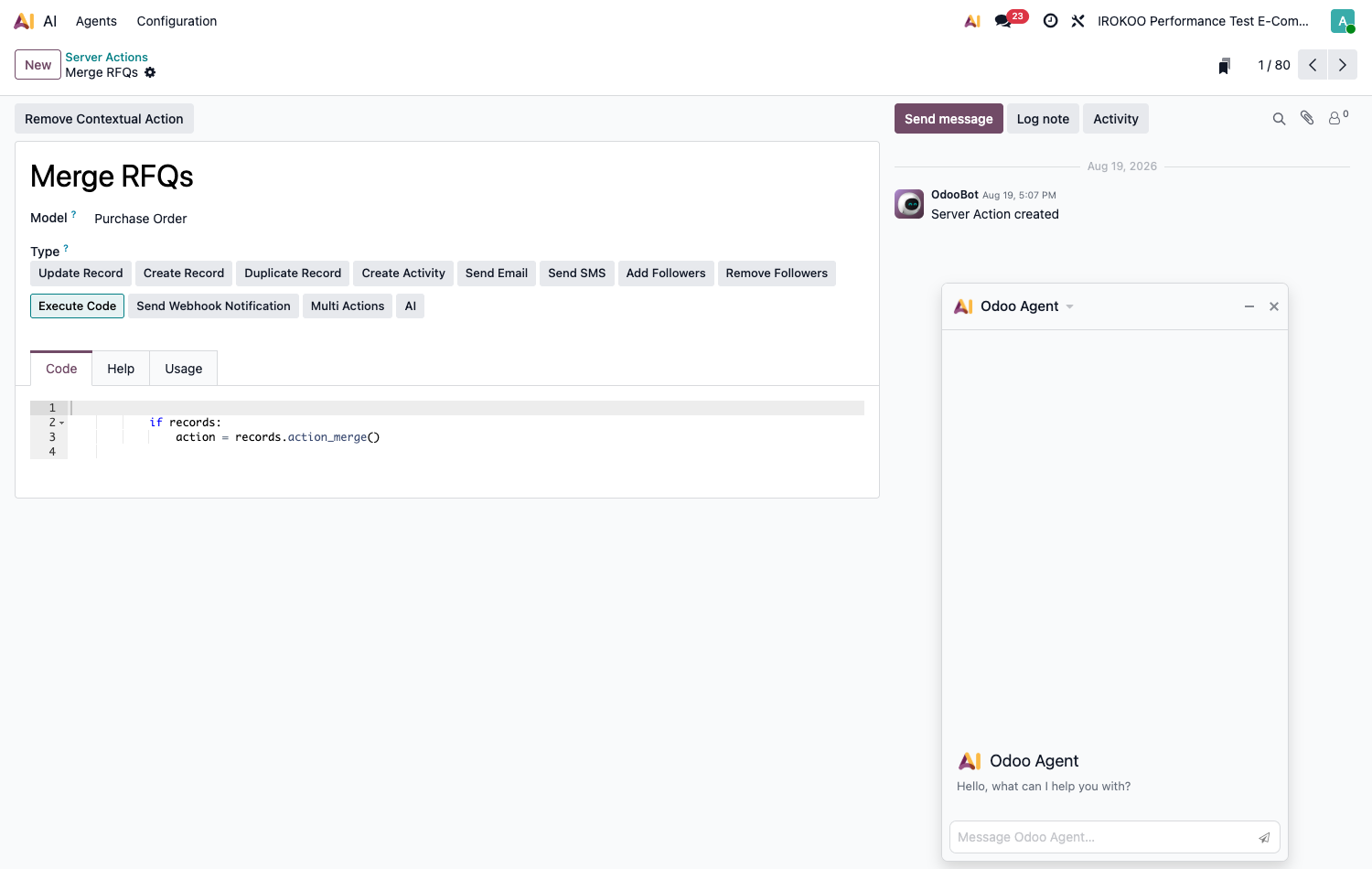
Task: Open the AI app home logo
Action: pyautogui.click(x=24, y=21)
